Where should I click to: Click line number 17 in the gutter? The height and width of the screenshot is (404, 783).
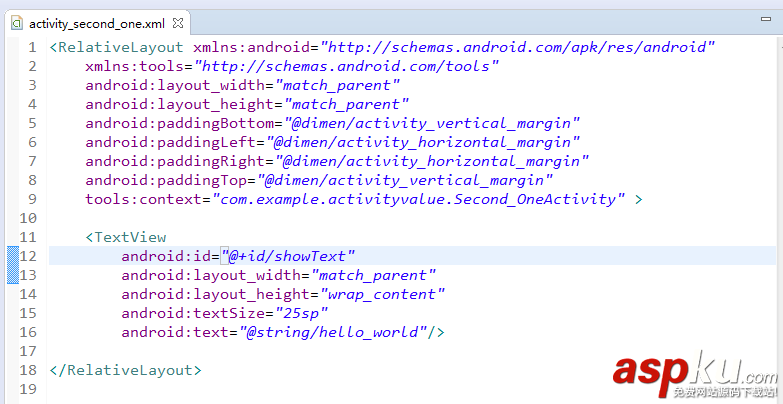pos(28,351)
